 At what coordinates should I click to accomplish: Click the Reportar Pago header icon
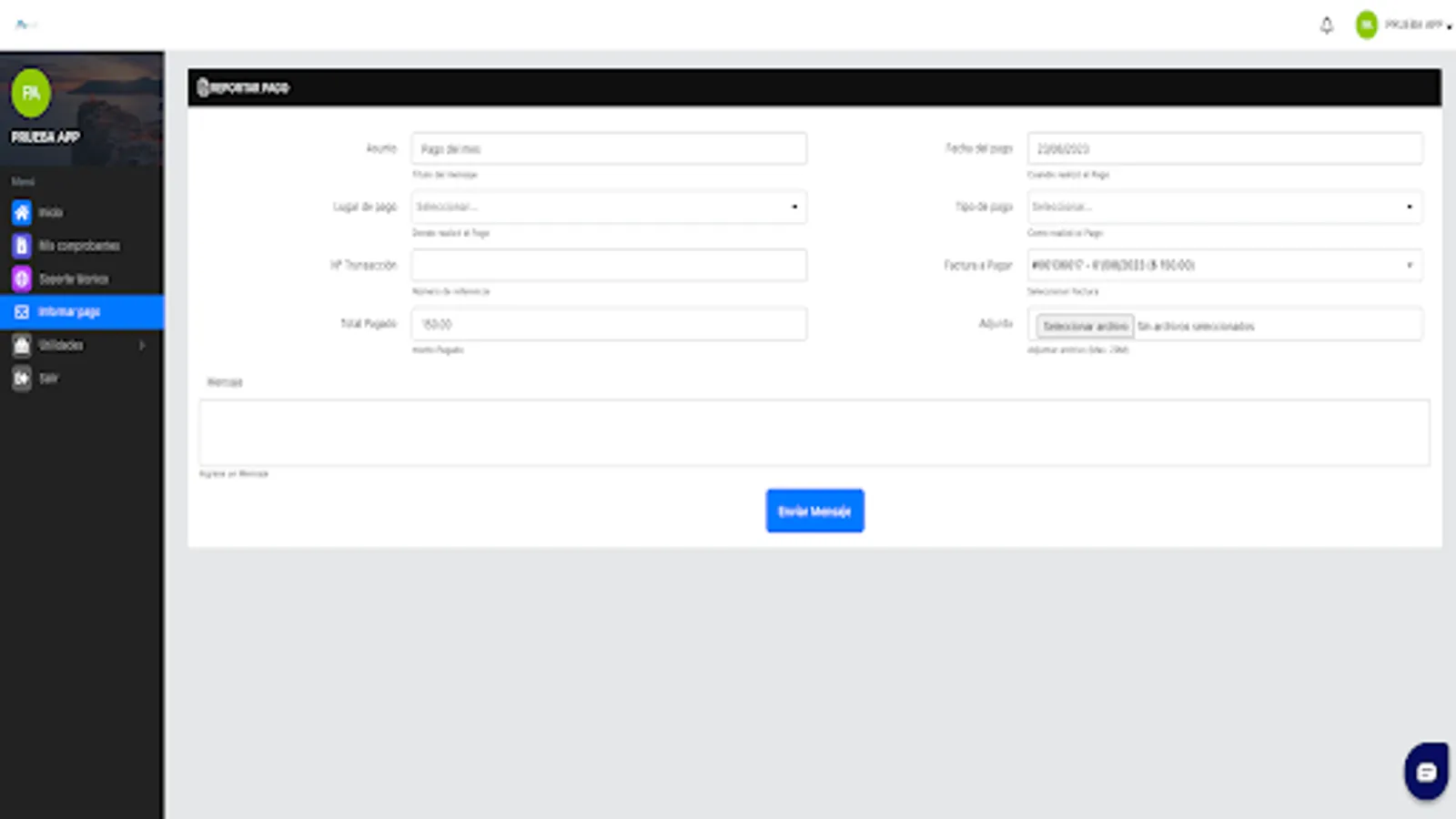203,87
